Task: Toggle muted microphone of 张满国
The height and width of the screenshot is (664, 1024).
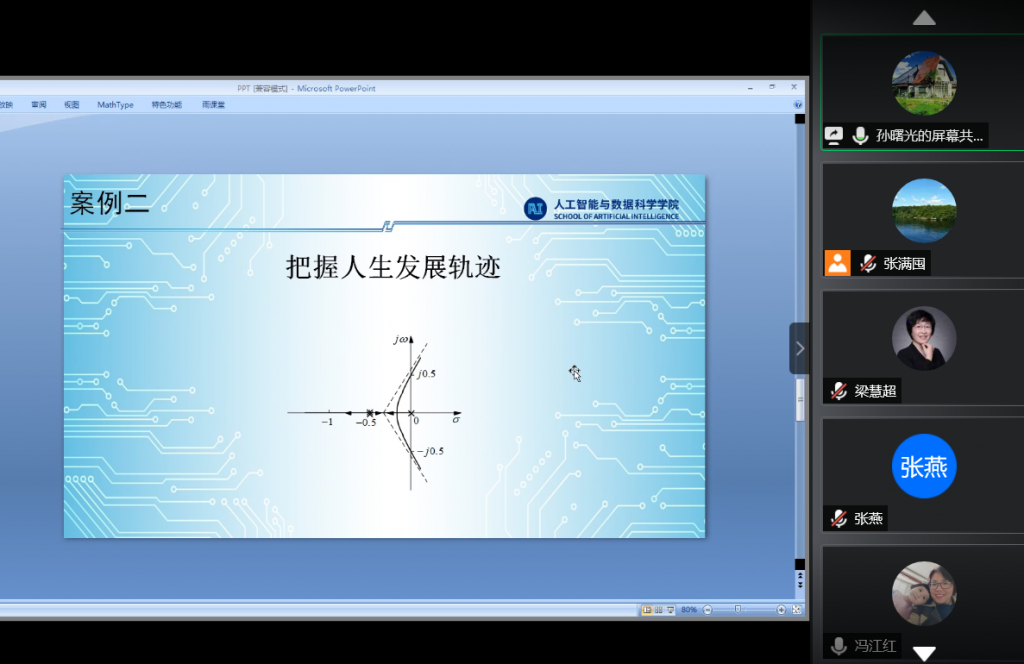Action: tap(868, 264)
